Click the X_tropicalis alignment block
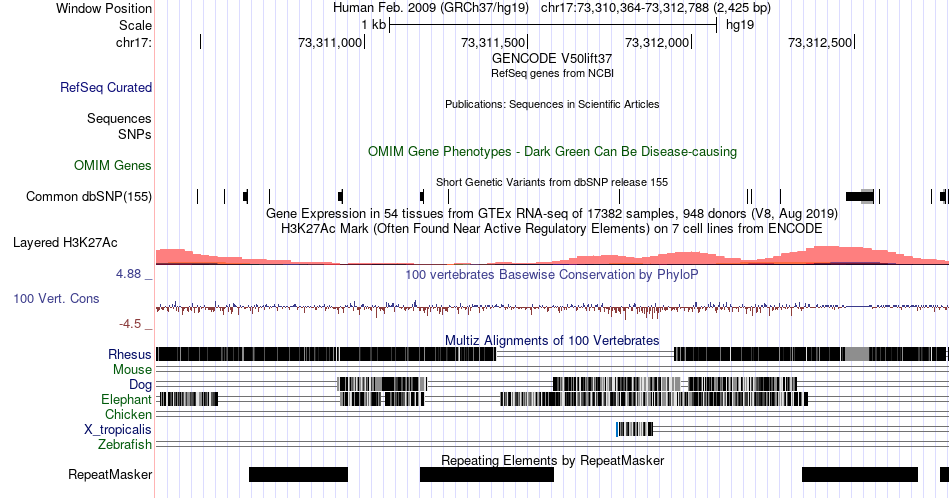This screenshot has width=950, height=498. 634,430
